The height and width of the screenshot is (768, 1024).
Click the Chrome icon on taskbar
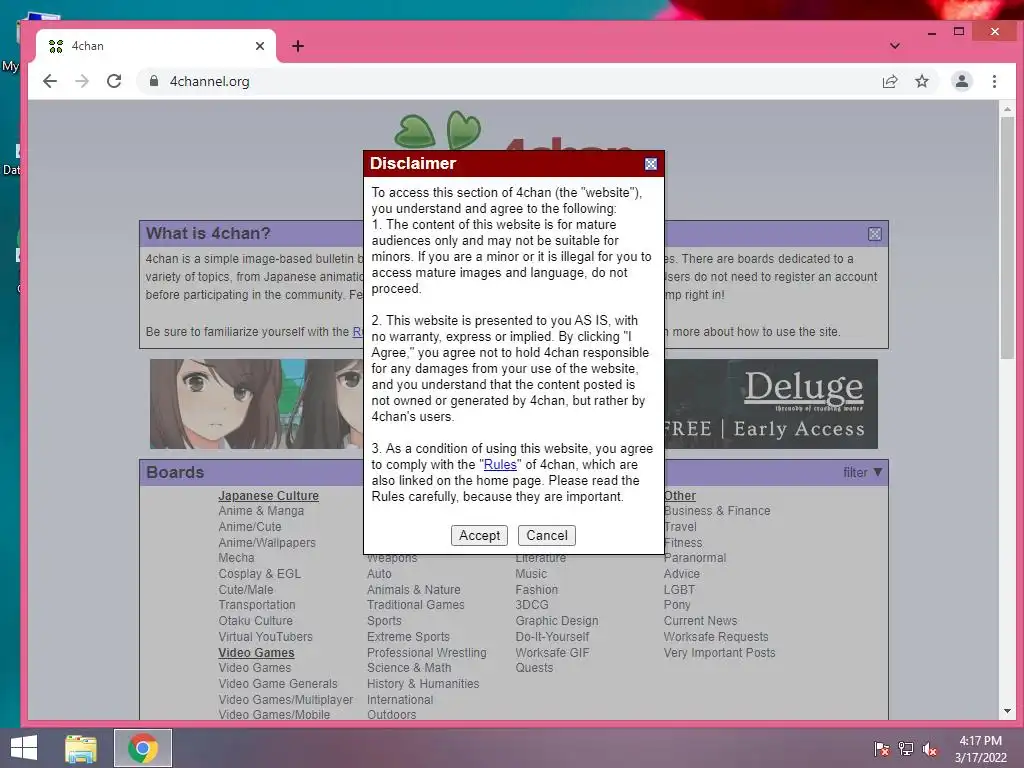pos(143,748)
